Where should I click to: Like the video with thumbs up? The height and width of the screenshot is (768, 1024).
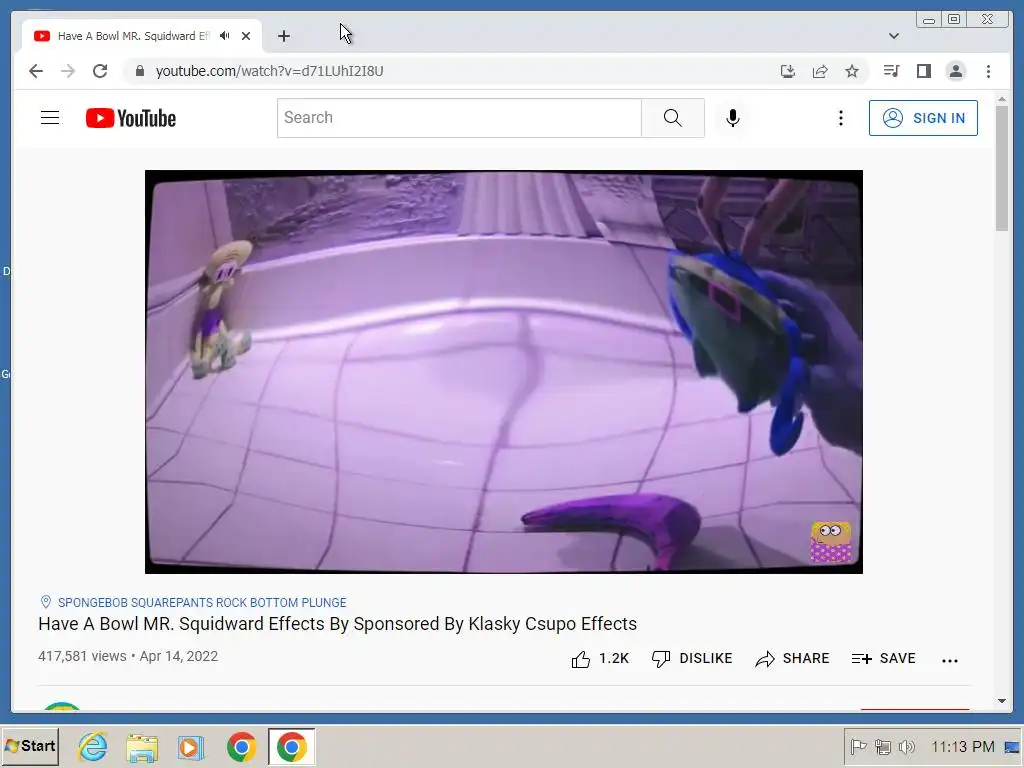coord(600,658)
